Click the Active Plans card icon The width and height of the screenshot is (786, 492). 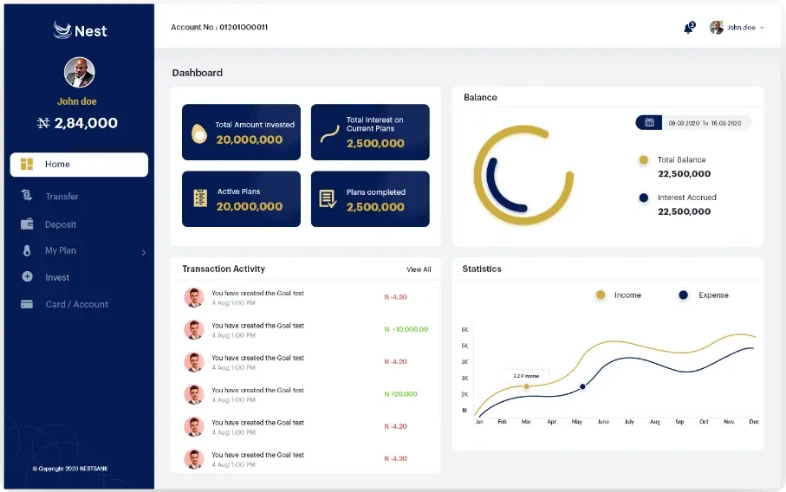tap(200, 198)
